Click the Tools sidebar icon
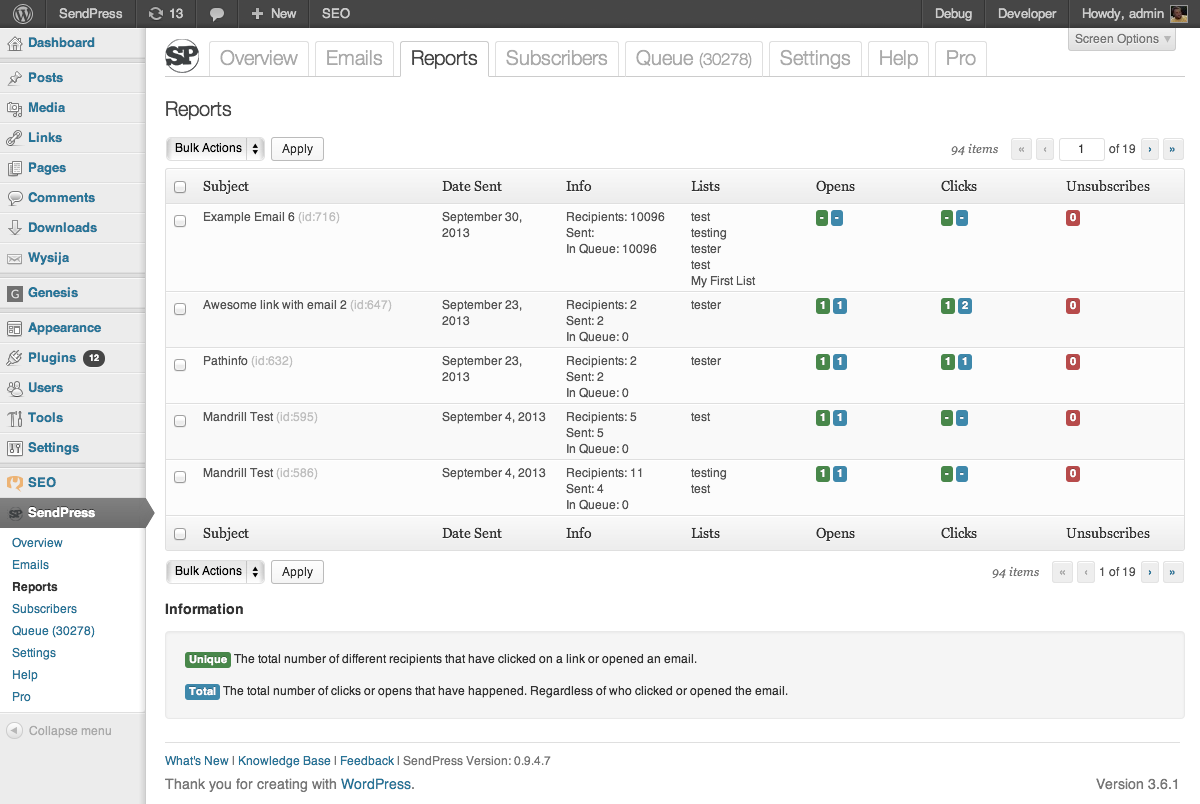 tap(15, 418)
